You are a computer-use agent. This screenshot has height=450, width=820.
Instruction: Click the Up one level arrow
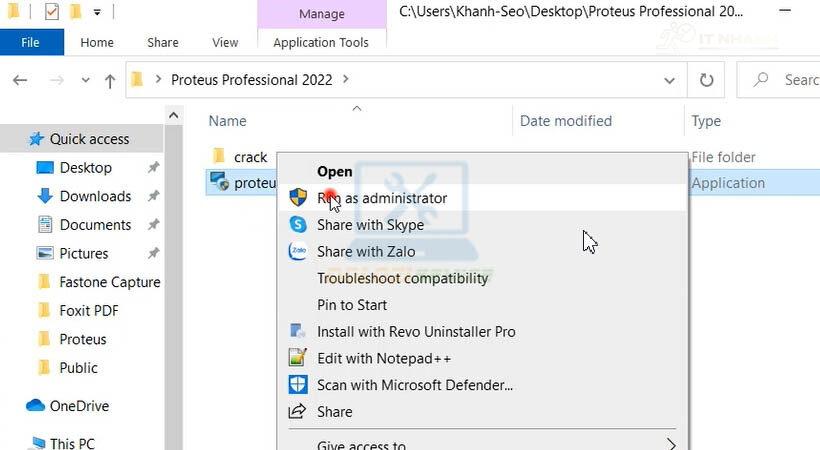tap(109, 81)
